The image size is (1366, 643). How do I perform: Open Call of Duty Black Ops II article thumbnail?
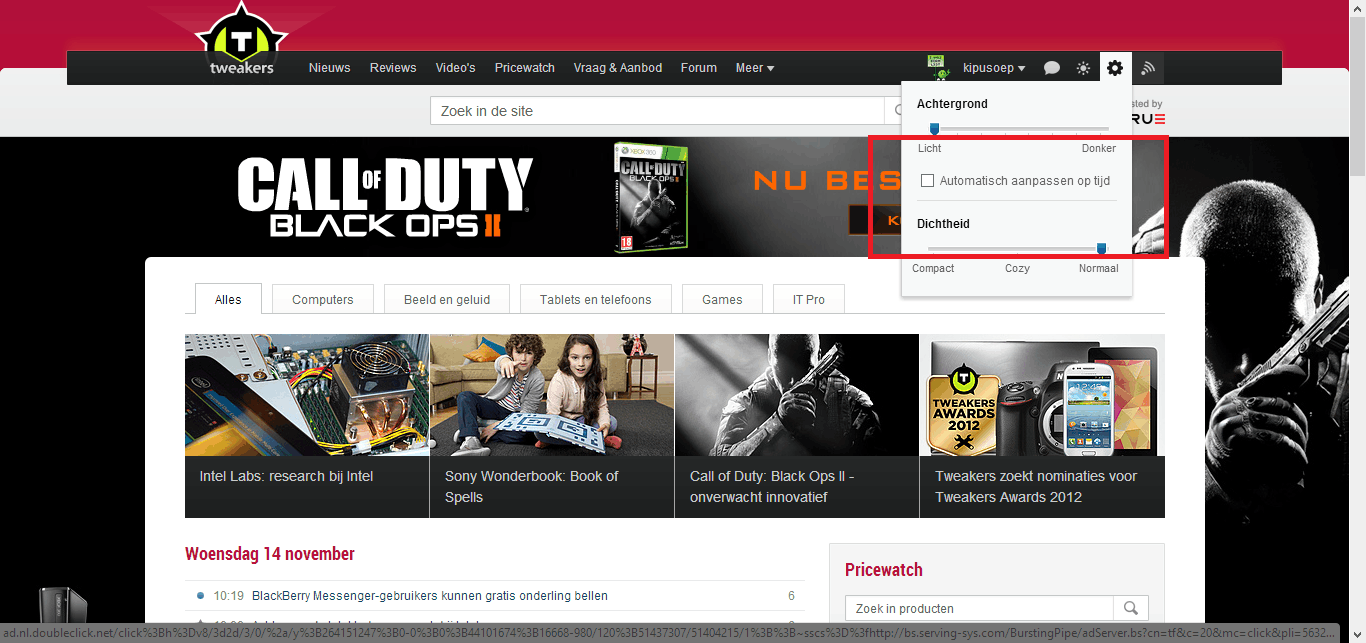pos(797,426)
